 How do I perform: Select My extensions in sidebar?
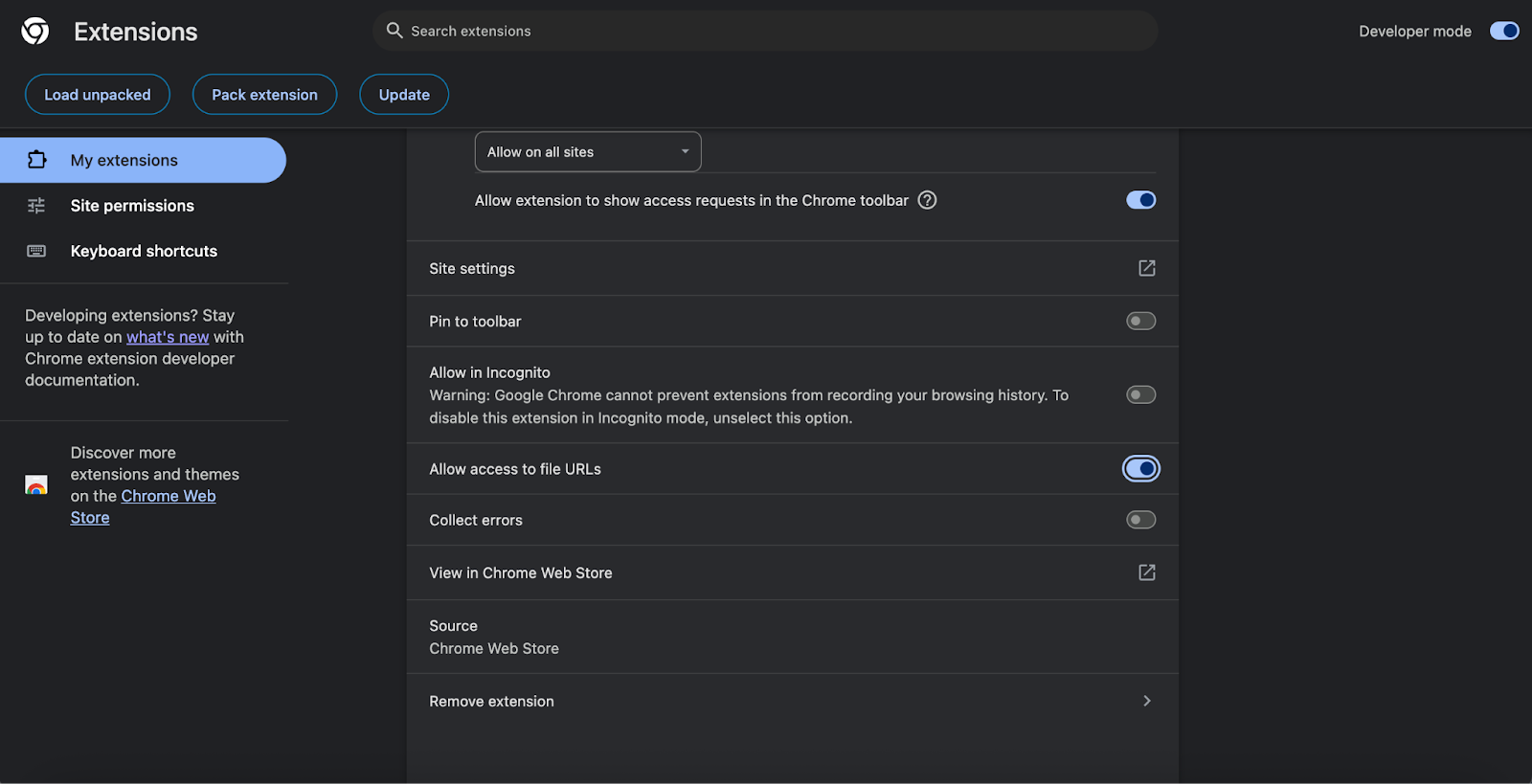(143, 160)
